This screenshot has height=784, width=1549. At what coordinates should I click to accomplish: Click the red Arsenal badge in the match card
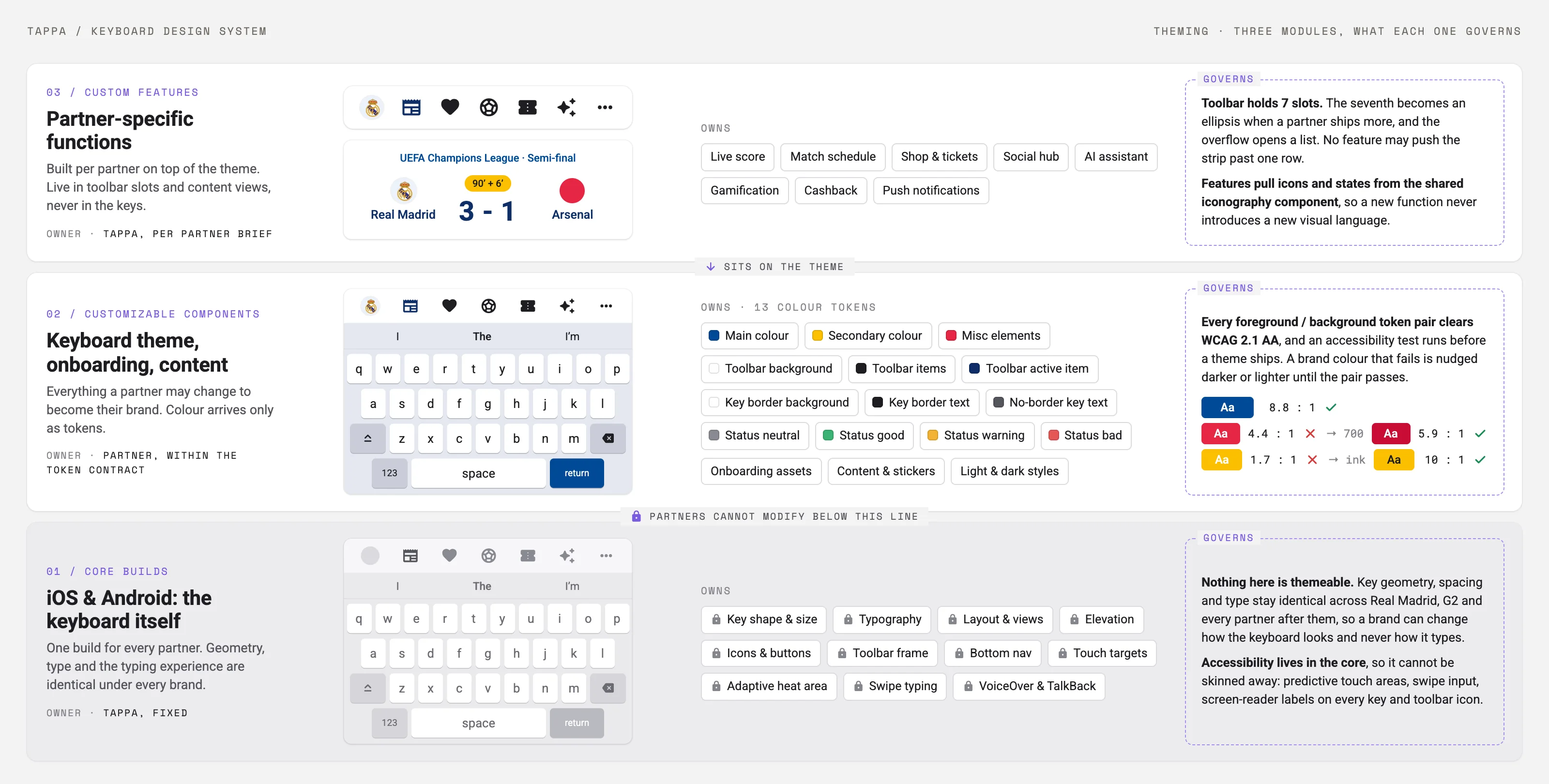tap(572, 191)
